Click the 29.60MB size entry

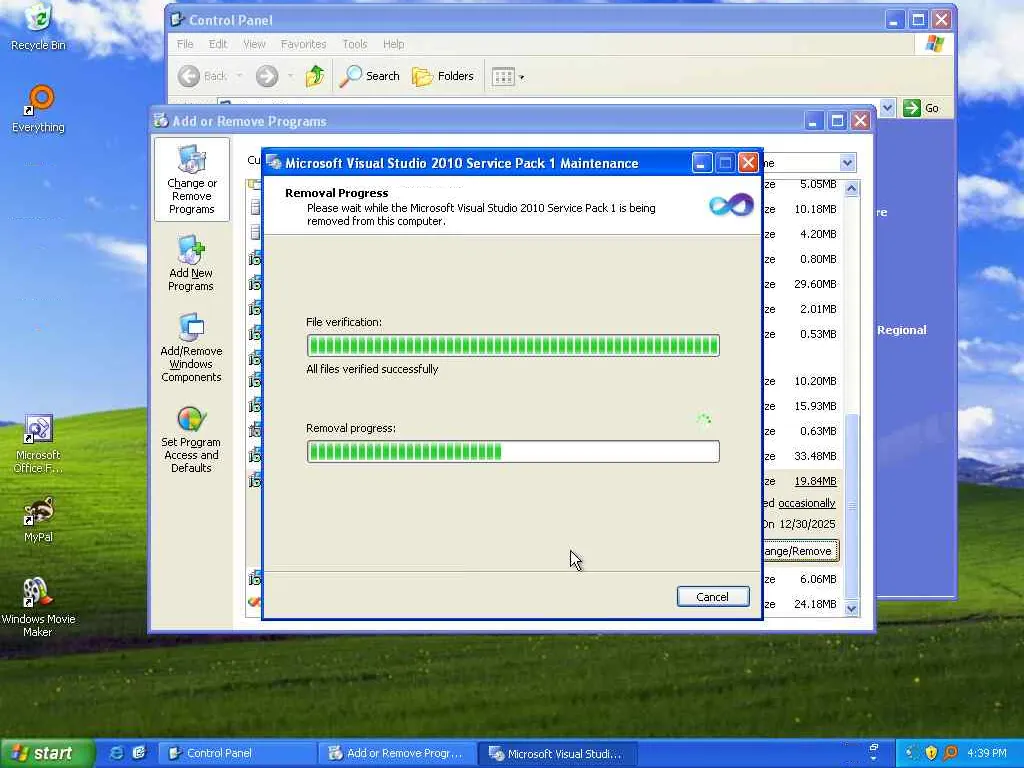tap(815, 284)
